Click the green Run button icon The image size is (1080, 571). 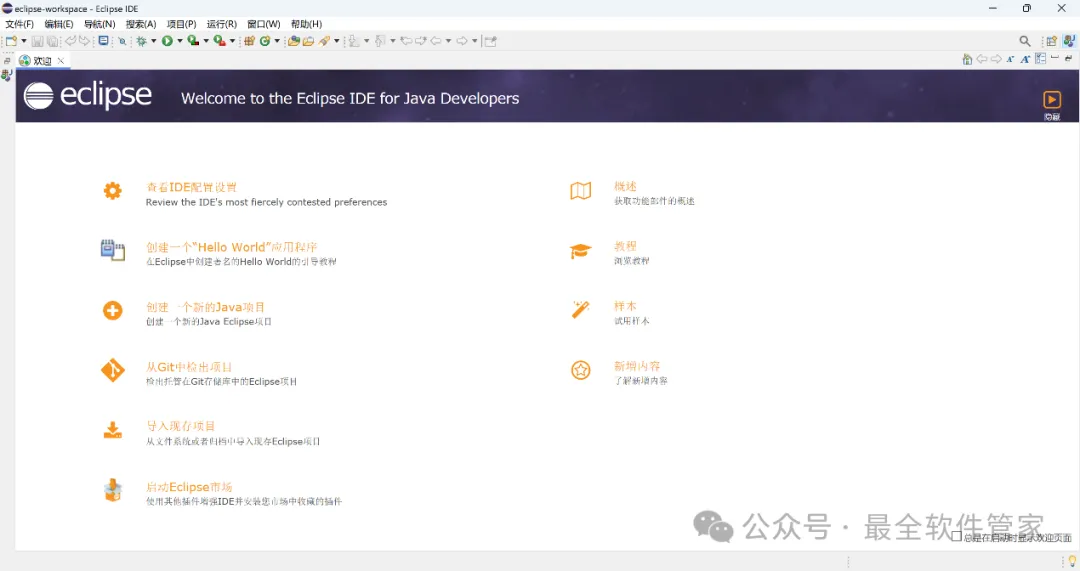pos(167,41)
